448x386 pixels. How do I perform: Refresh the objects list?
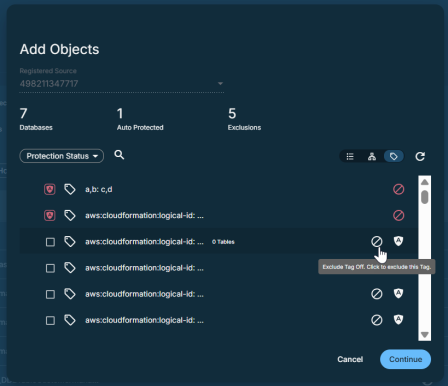point(420,156)
